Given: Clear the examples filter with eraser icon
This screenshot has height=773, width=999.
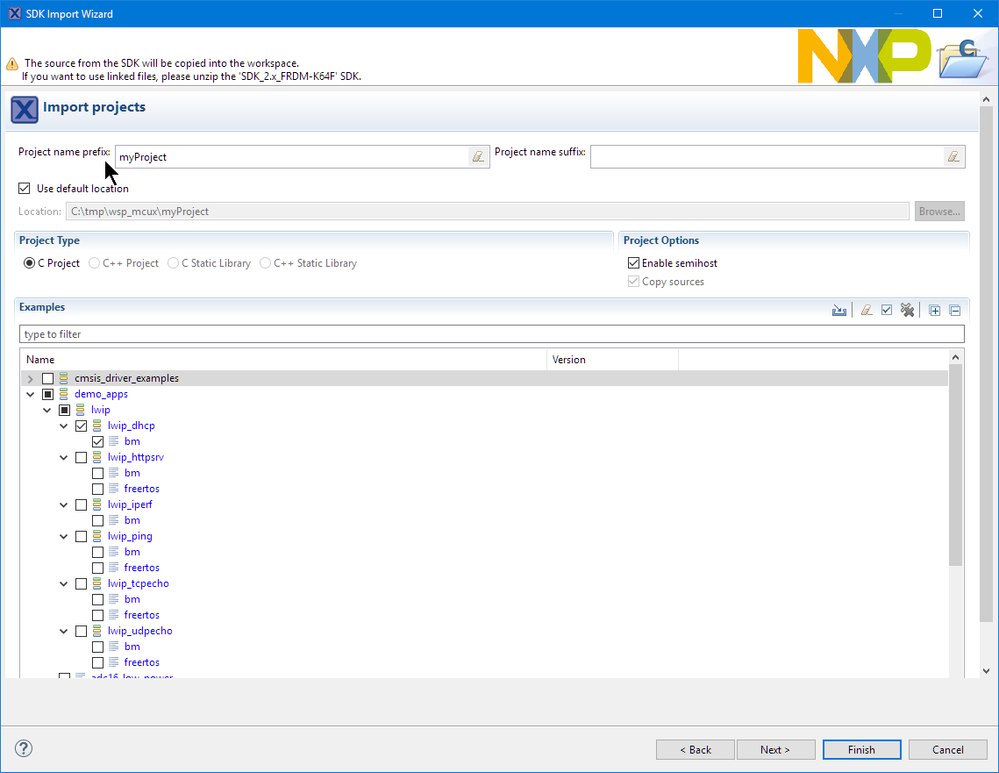Looking at the screenshot, I should [x=866, y=310].
